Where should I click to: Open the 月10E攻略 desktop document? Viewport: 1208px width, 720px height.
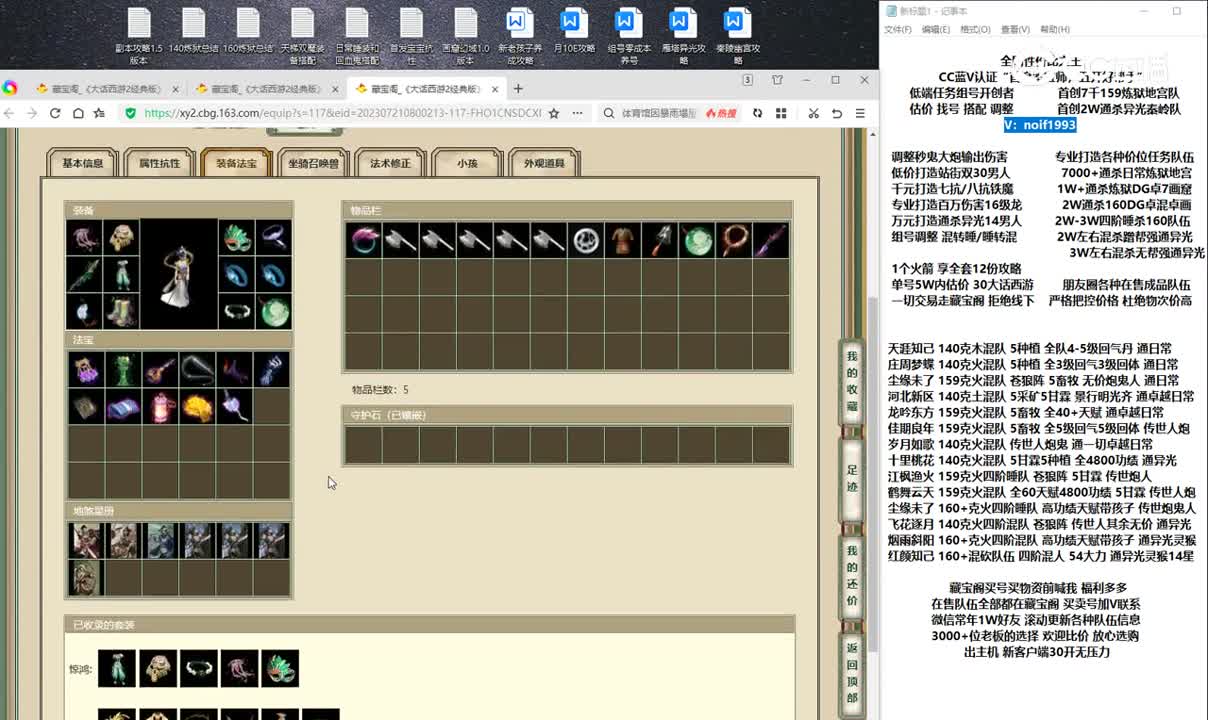[573, 30]
